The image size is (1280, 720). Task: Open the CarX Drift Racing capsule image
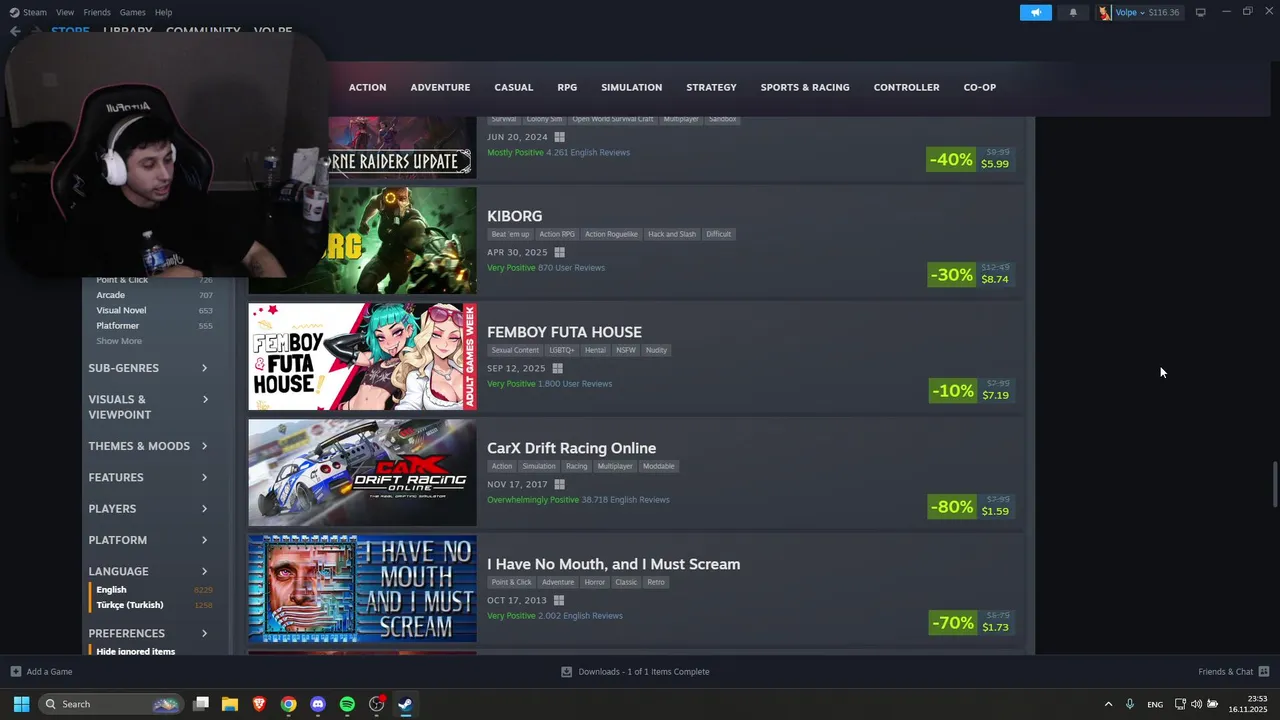click(x=362, y=472)
